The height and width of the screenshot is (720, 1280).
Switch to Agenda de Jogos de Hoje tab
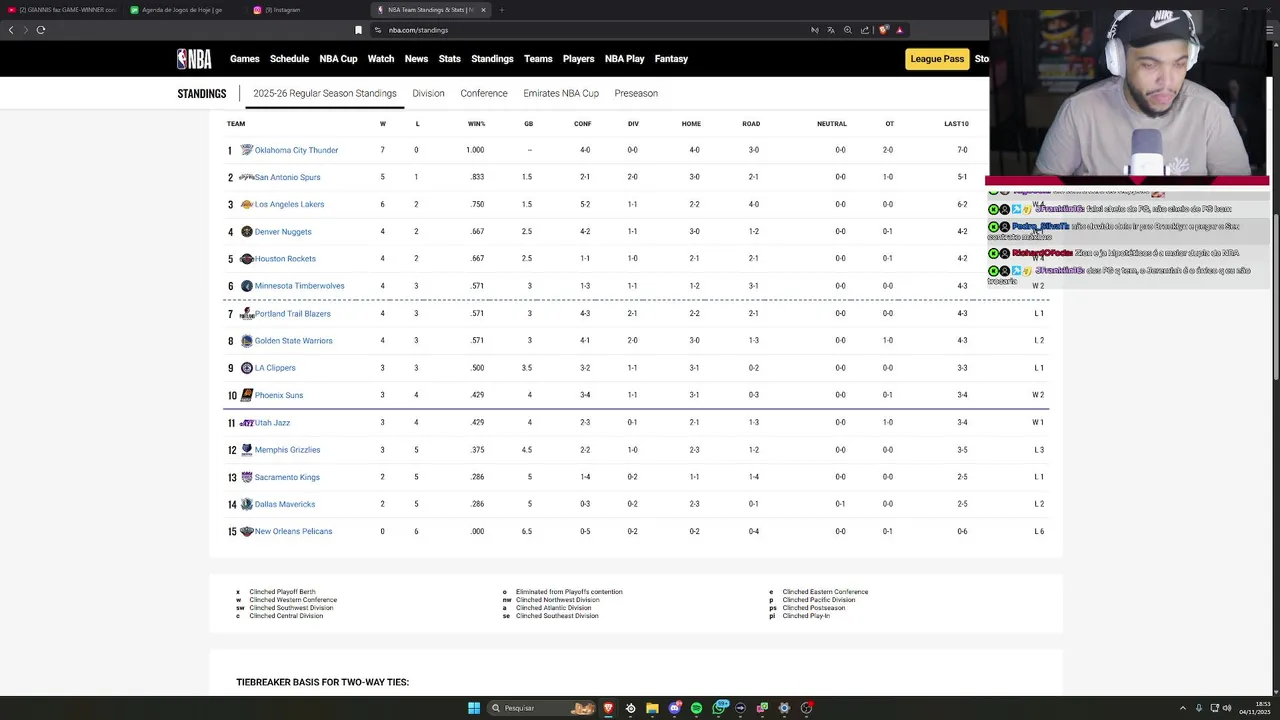click(184, 10)
